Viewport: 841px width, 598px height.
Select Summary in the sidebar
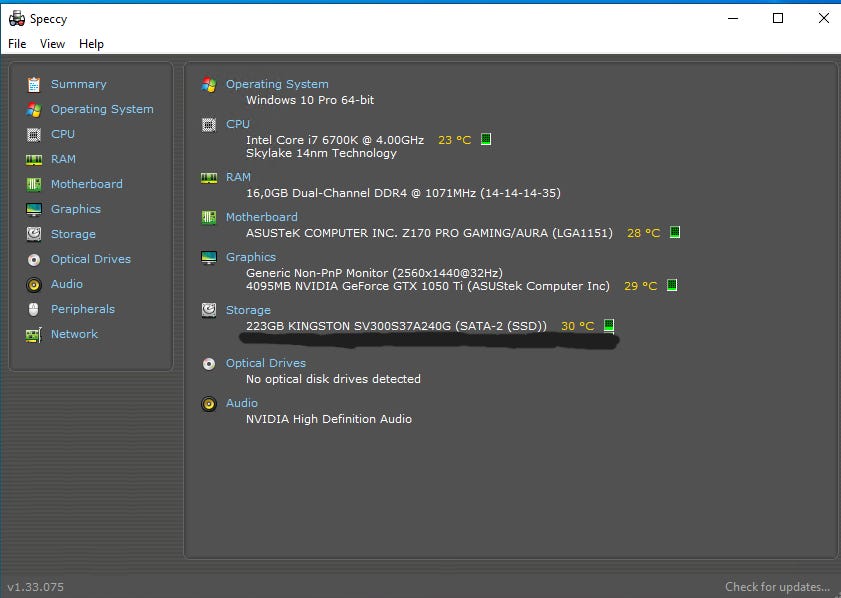point(78,84)
